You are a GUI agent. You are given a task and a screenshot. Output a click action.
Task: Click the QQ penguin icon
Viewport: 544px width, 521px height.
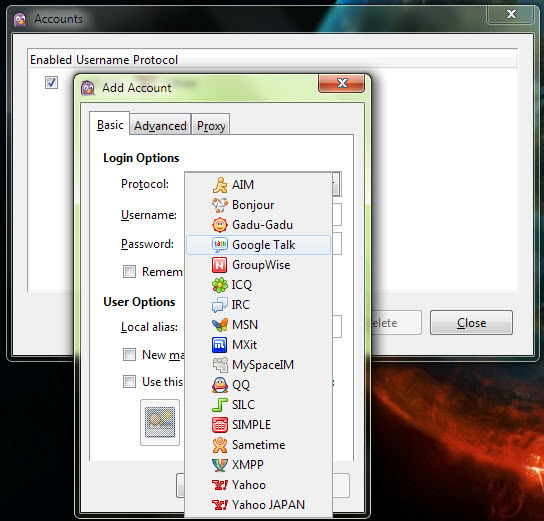tap(220, 385)
